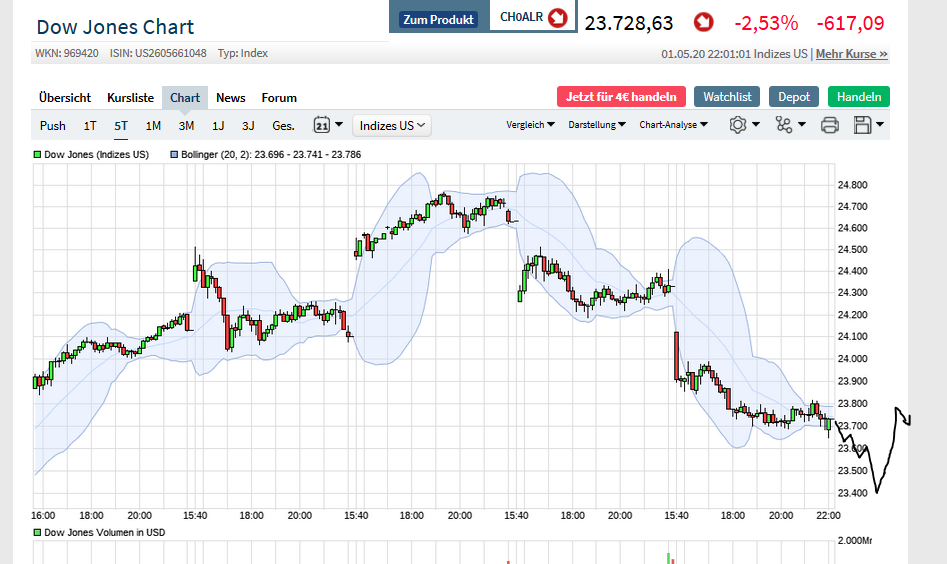
Task: Click the Dow Jones Volumen legend marker
Action: click(37, 533)
